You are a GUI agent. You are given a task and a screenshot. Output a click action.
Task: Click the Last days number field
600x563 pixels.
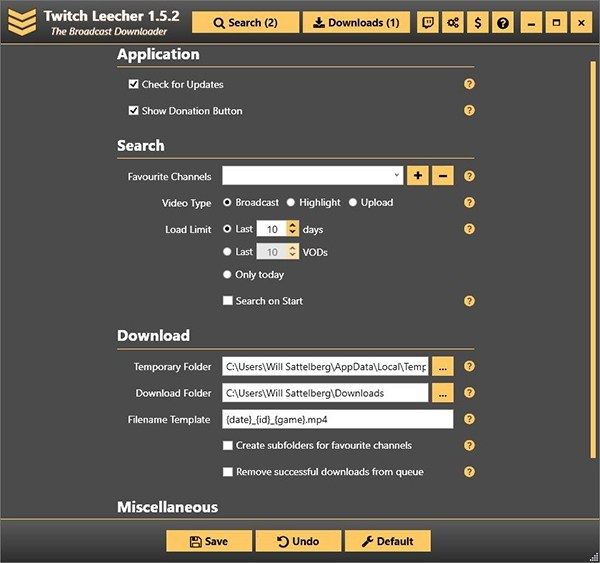[272, 229]
